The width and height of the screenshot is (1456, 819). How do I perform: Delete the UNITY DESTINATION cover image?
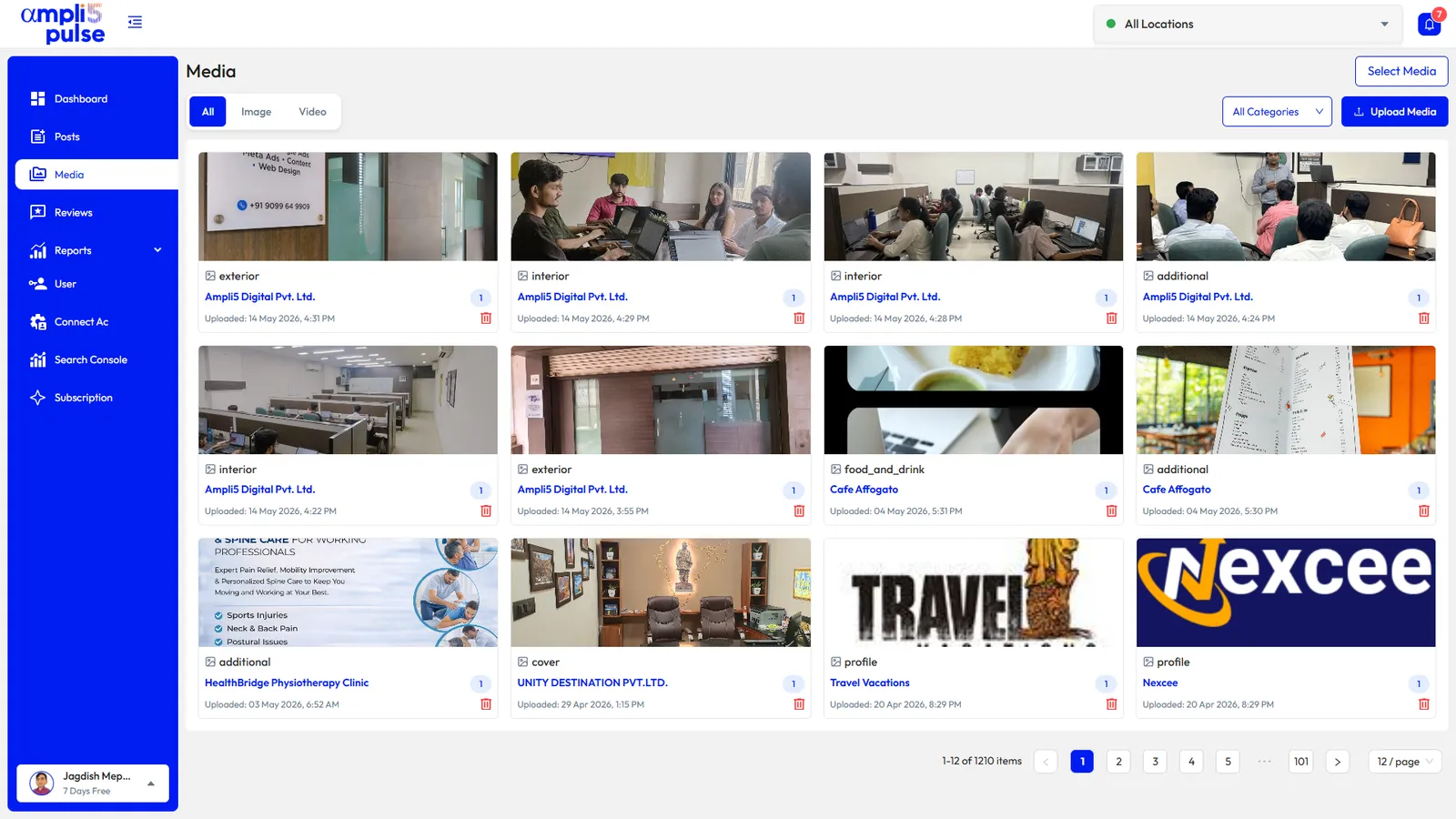pos(799,704)
